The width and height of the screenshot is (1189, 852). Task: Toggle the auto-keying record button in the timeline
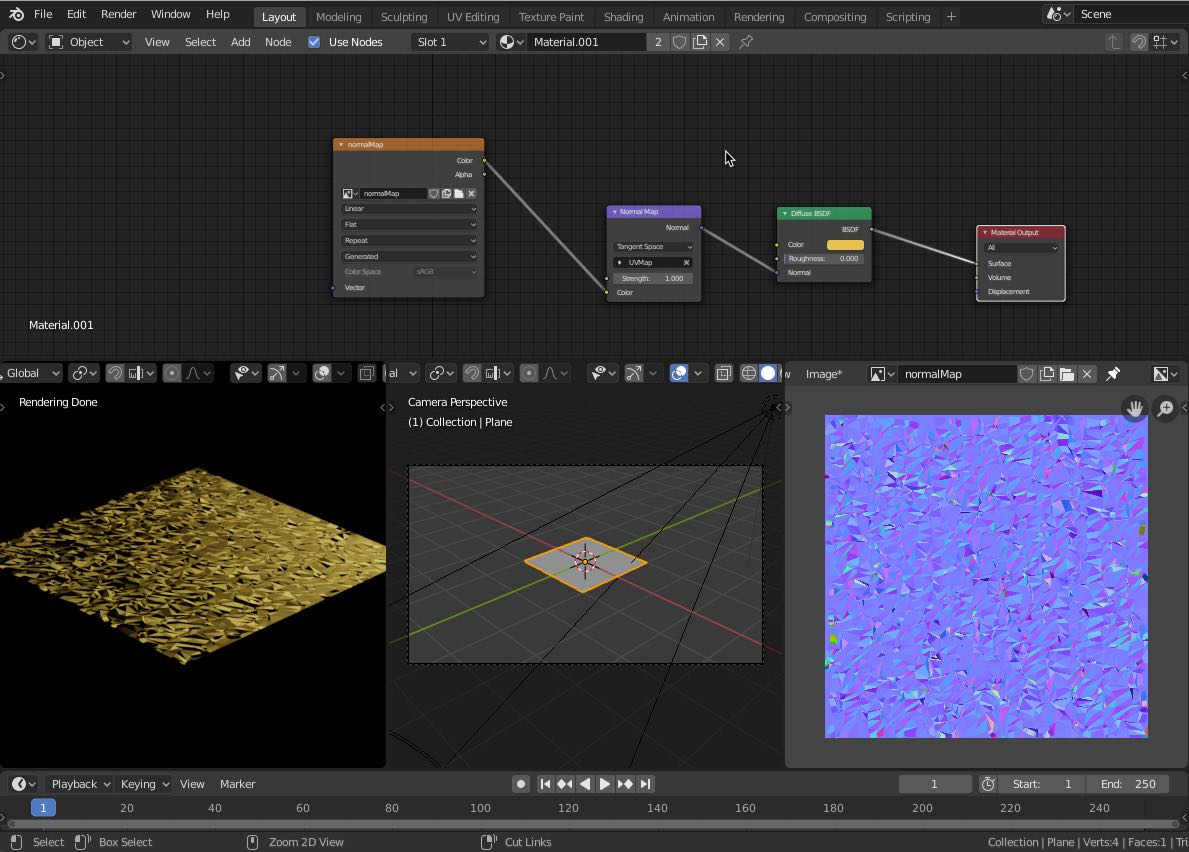(521, 784)
